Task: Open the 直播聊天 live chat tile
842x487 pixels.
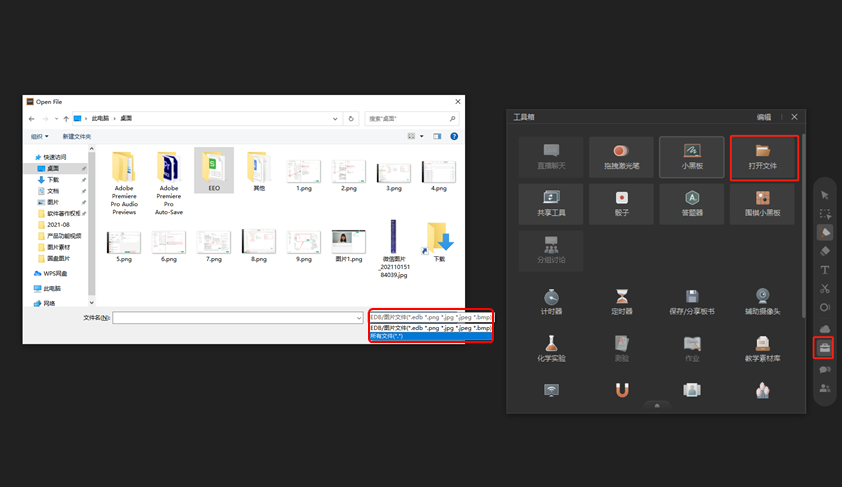Action: pyautogui.click(x=551, y=157)
